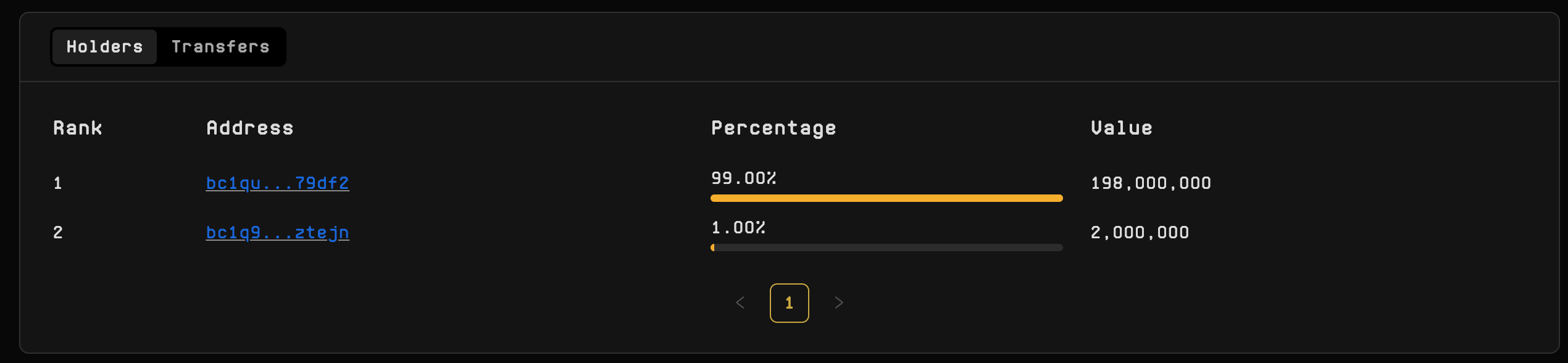The height and width of the screenshot is (363, 1568).
Task: Open address bc1q9...ztejn
Action: point(277,233)
